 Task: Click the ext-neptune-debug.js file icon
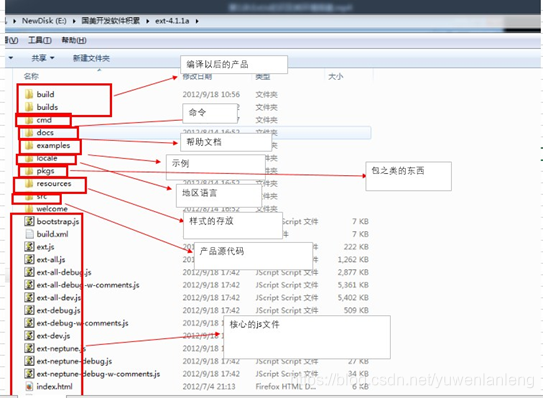pos(29,361)
